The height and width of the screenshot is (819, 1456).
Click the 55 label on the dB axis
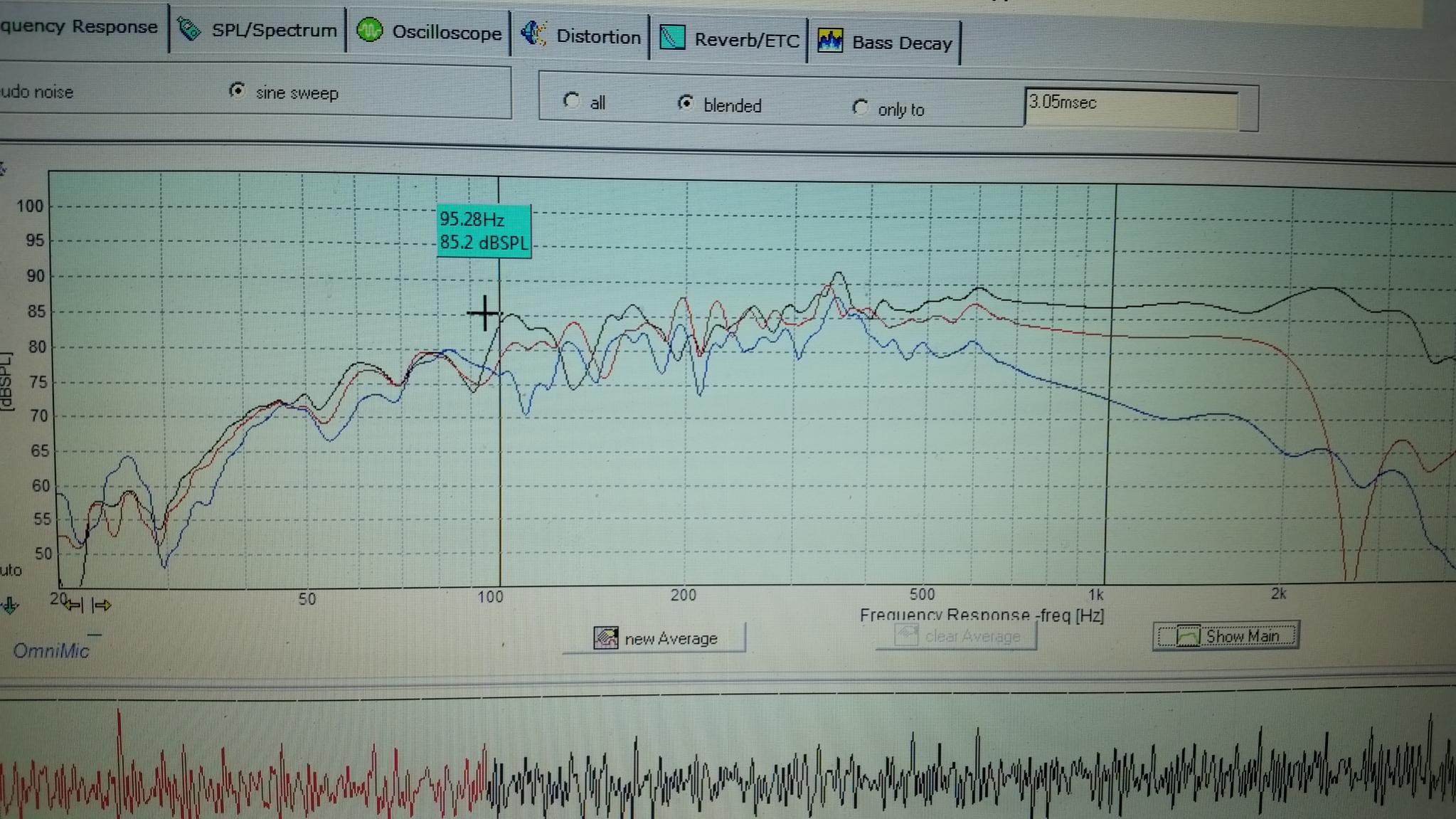pyautogui.click(x=42, y=519)
